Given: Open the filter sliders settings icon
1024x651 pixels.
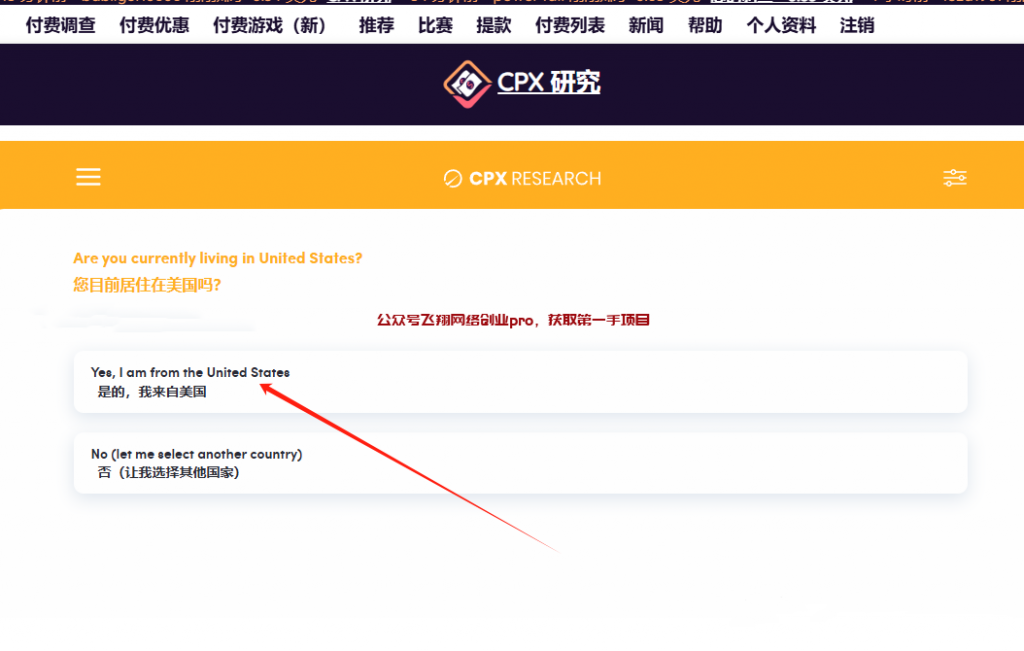Looking at the screenshot, I should (x=954, y=178).
